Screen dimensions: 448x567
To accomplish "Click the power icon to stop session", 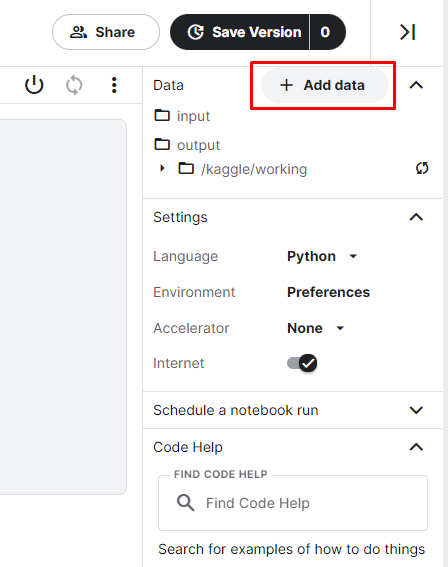I will point(34,85).
